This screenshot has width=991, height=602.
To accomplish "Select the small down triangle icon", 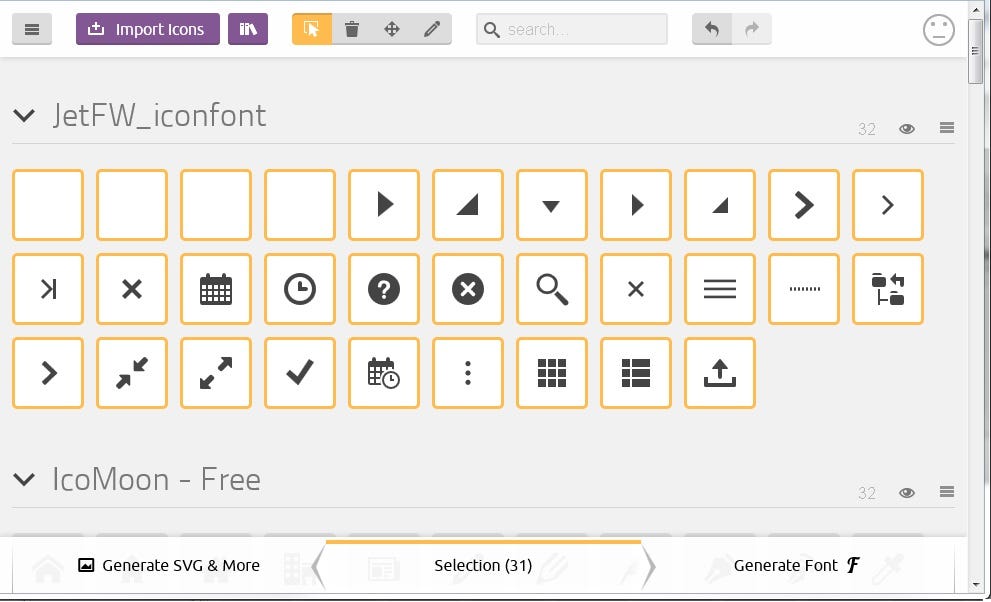I will click(x=552, y=205).
